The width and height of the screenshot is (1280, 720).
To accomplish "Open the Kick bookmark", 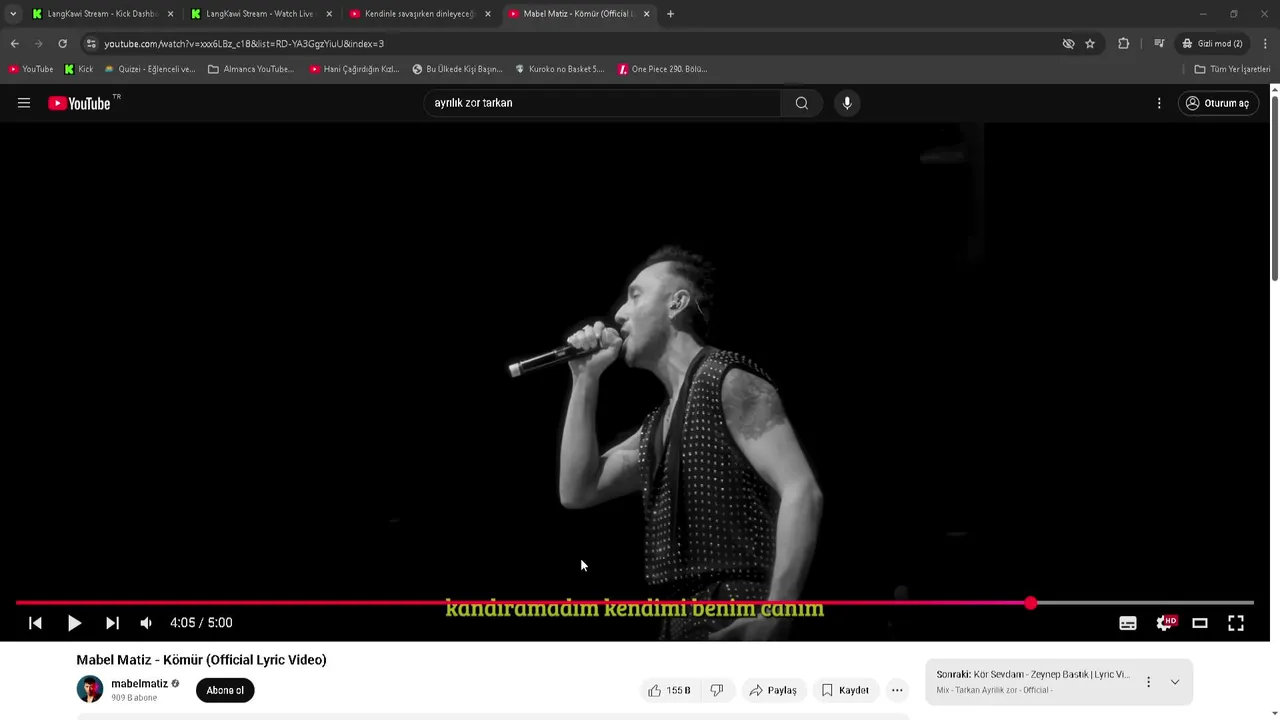I will coord(79,69).
